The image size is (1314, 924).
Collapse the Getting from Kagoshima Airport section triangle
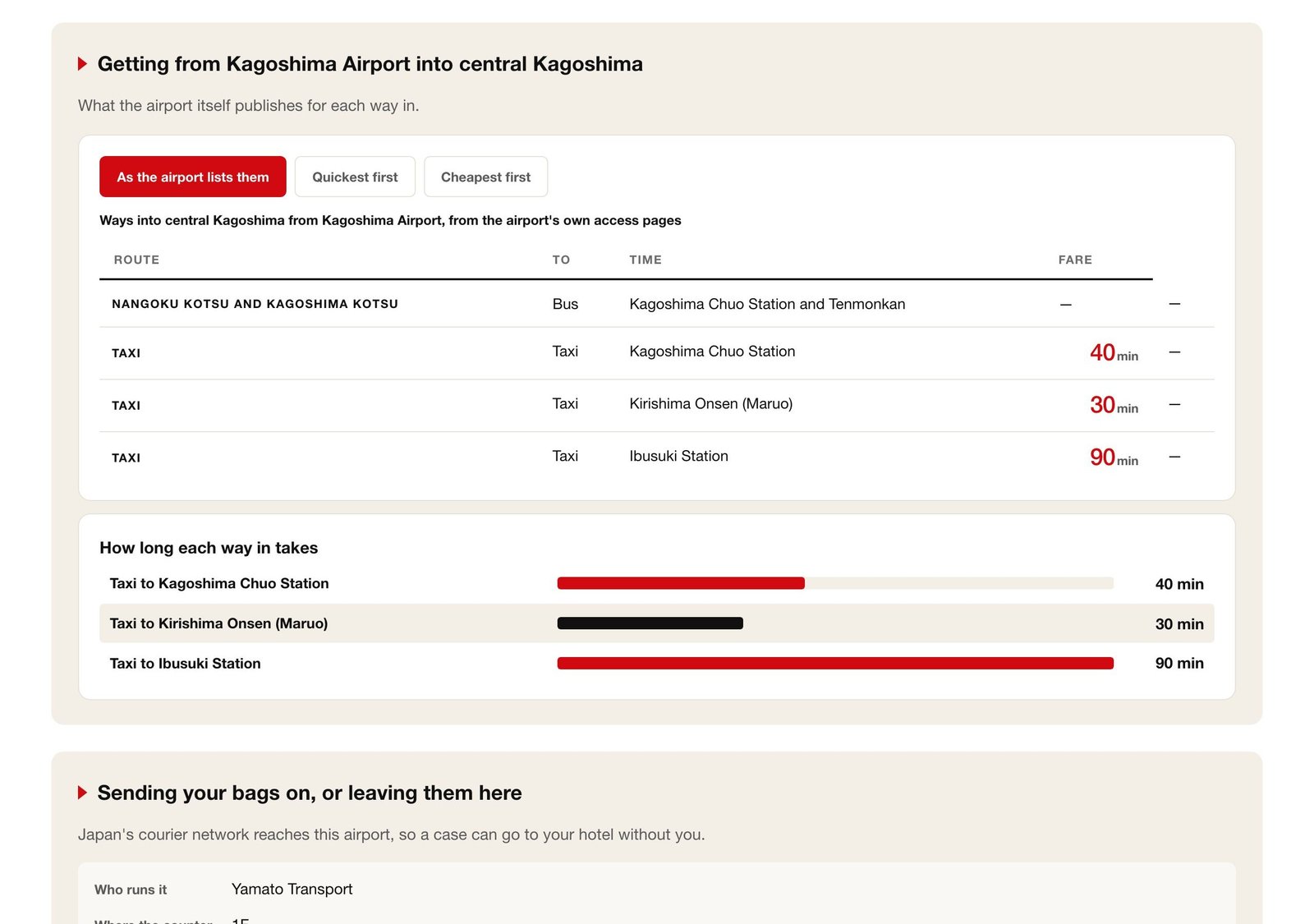click(x=82, y=64)
